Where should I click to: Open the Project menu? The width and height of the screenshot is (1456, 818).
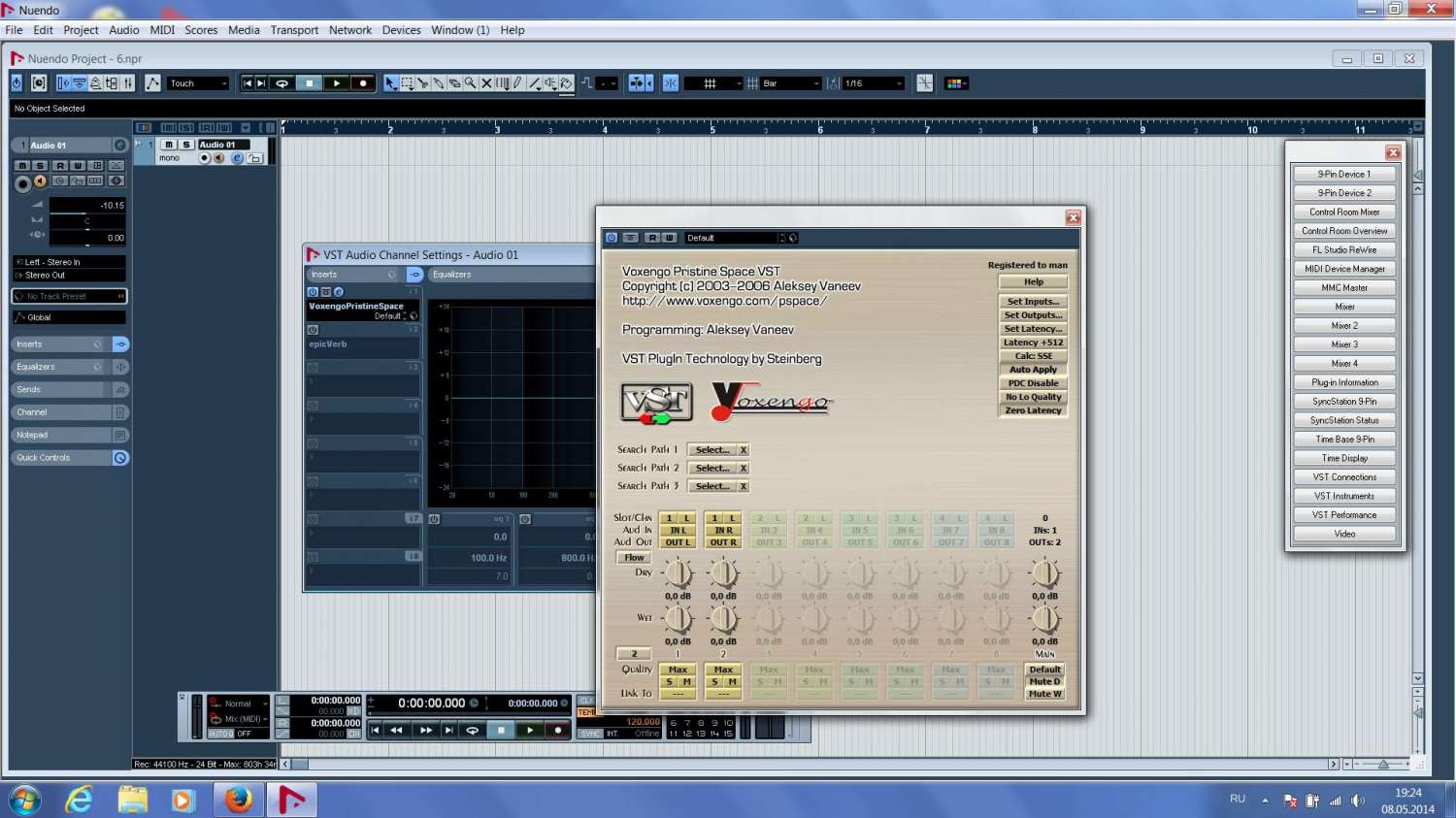pos(82,30)
